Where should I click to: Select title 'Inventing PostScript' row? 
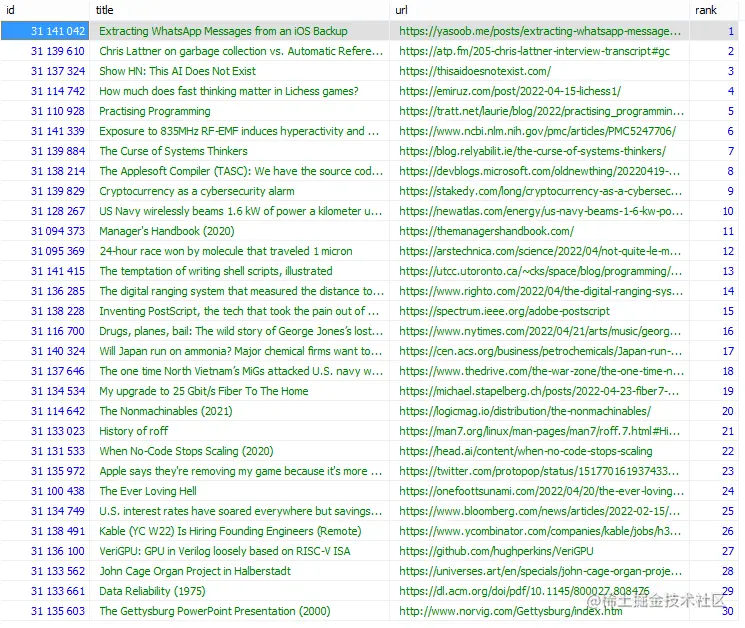click(x=239, y=311)
